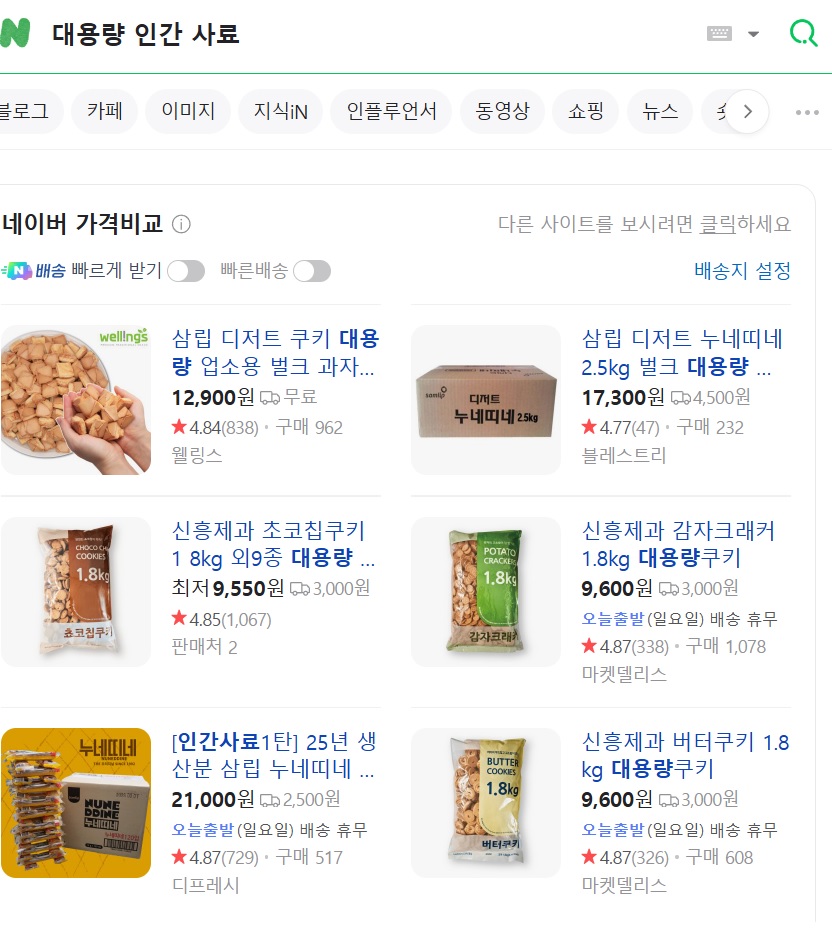The width and height of the screenshot is (832, 952).
Task: Click the green Naver N logo
Action: [15, 33]
